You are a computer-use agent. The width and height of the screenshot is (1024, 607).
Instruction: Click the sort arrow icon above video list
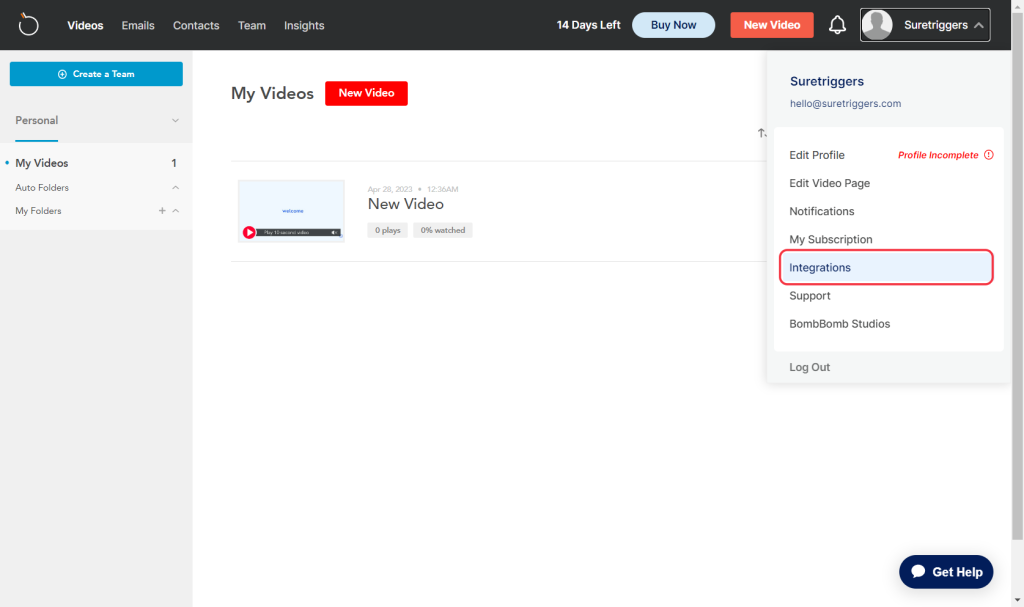coord(761,133)
